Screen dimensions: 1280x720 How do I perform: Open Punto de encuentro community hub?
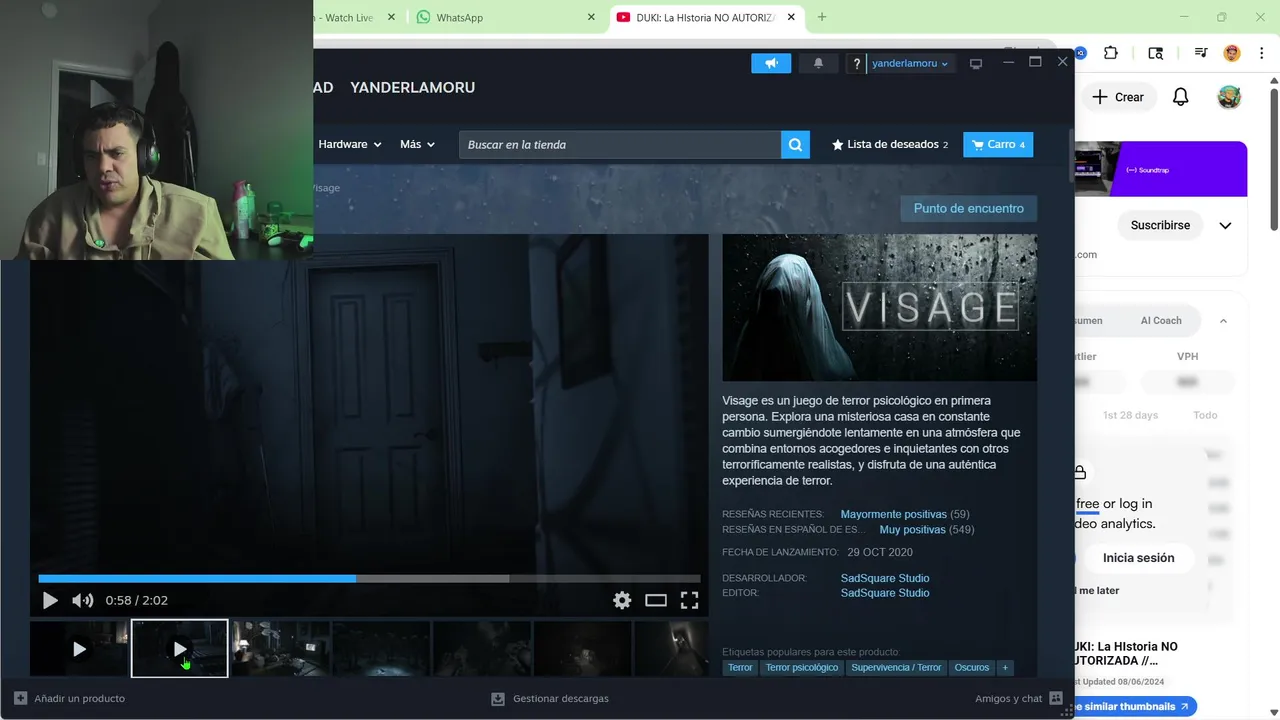tap(968, 208)
